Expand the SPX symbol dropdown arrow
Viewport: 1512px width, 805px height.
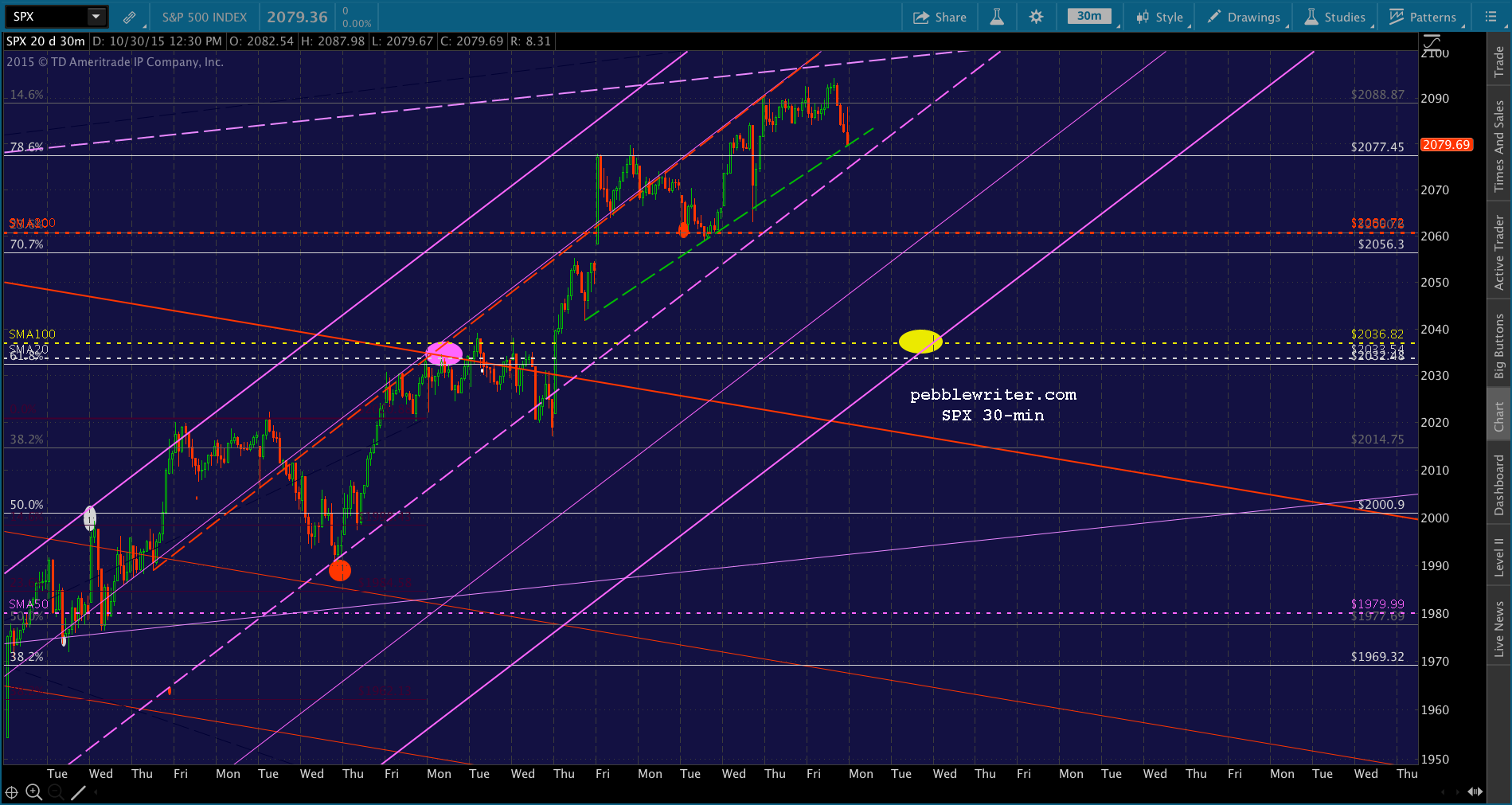[96, 17]
